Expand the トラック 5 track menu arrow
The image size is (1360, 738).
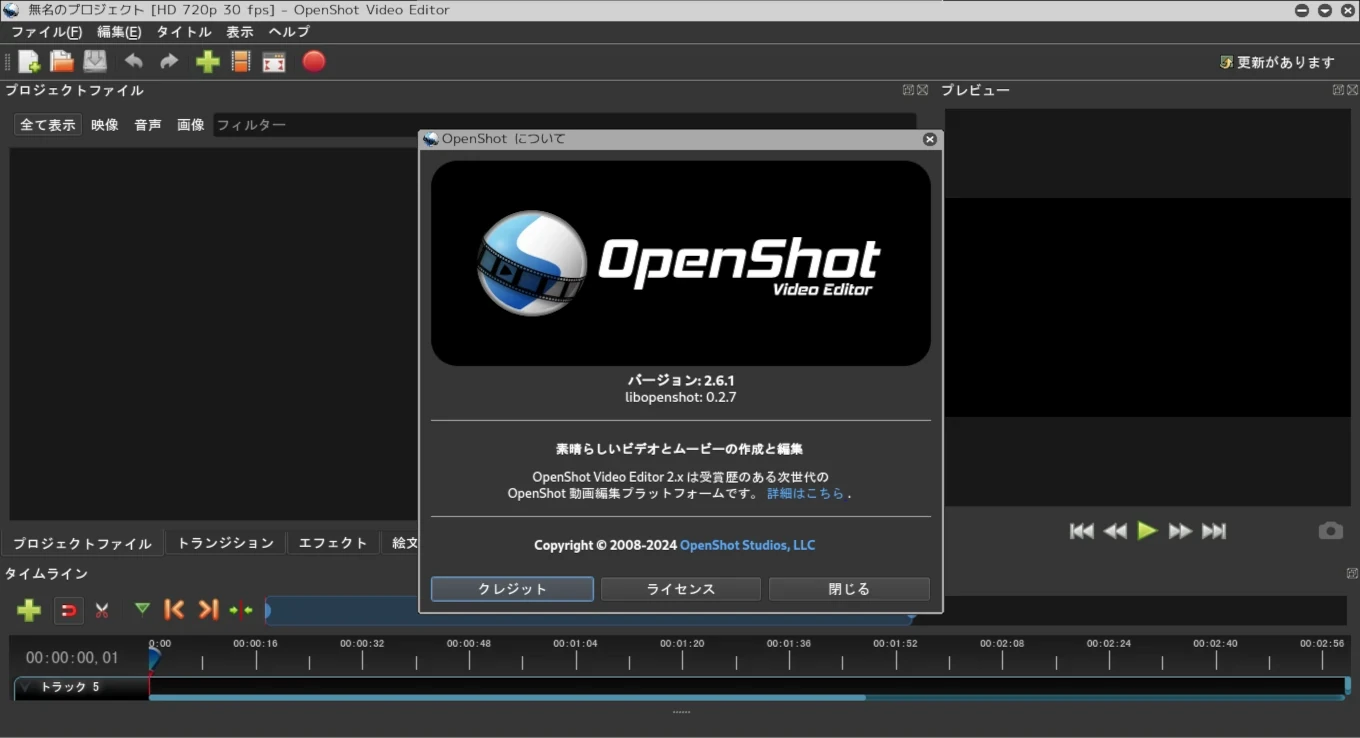pyautogui.click(x=25, y=687)
